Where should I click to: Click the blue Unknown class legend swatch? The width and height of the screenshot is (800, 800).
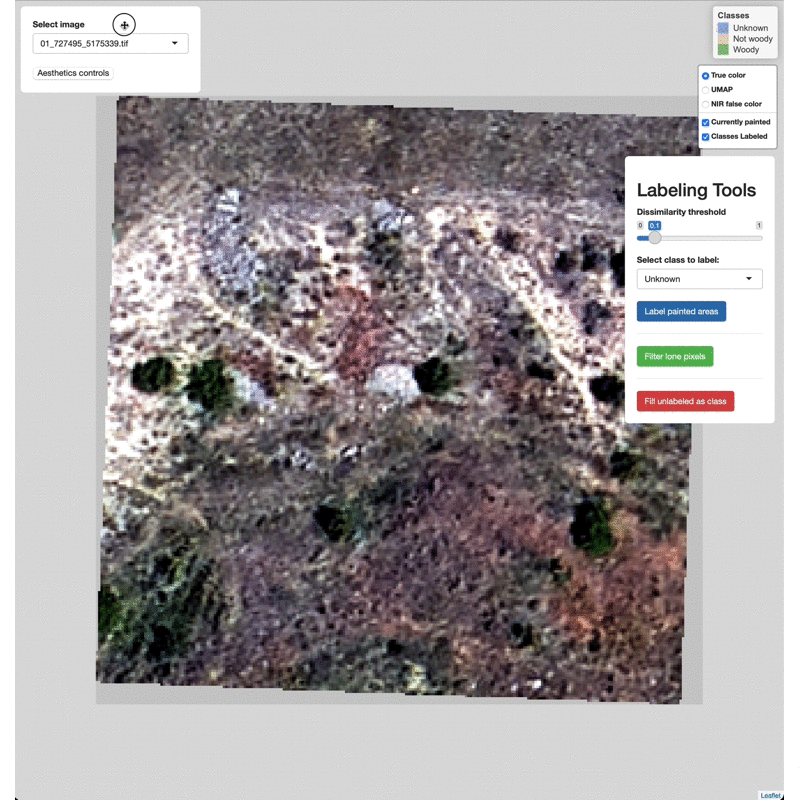click(723, 29)
